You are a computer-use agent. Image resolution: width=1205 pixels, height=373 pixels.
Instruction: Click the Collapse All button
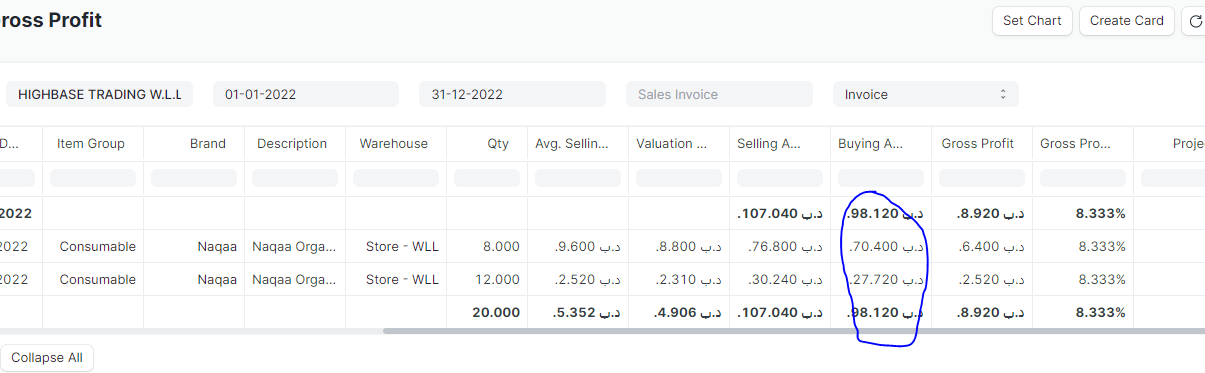47,358
